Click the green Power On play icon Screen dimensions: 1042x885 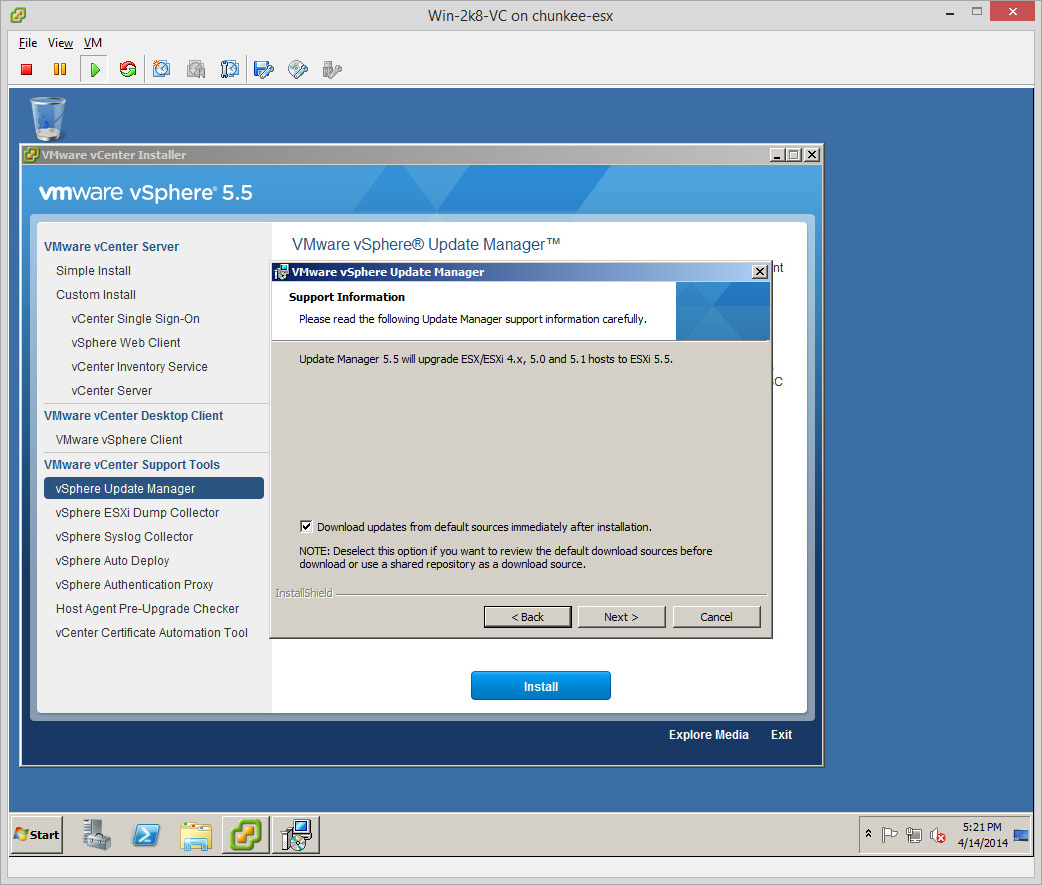94,69
